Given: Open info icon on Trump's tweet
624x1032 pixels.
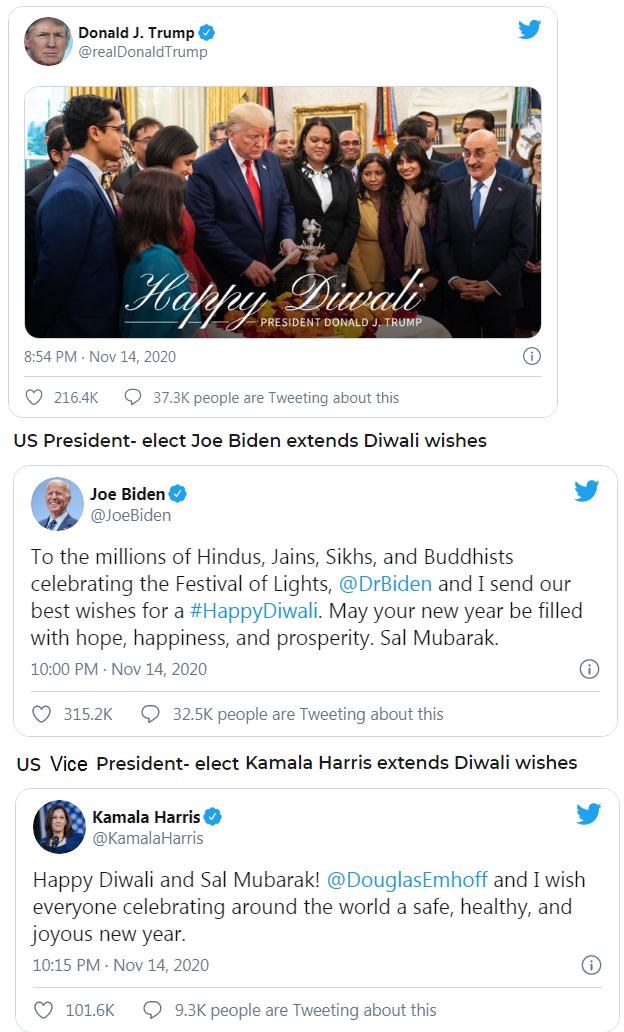Looking at the screenshot, I should point(532,356).
